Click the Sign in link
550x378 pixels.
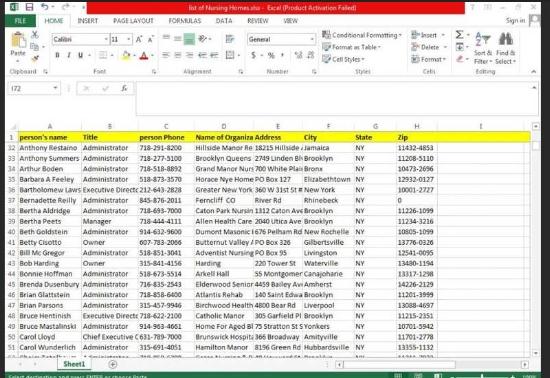click(x=515, y=20)
